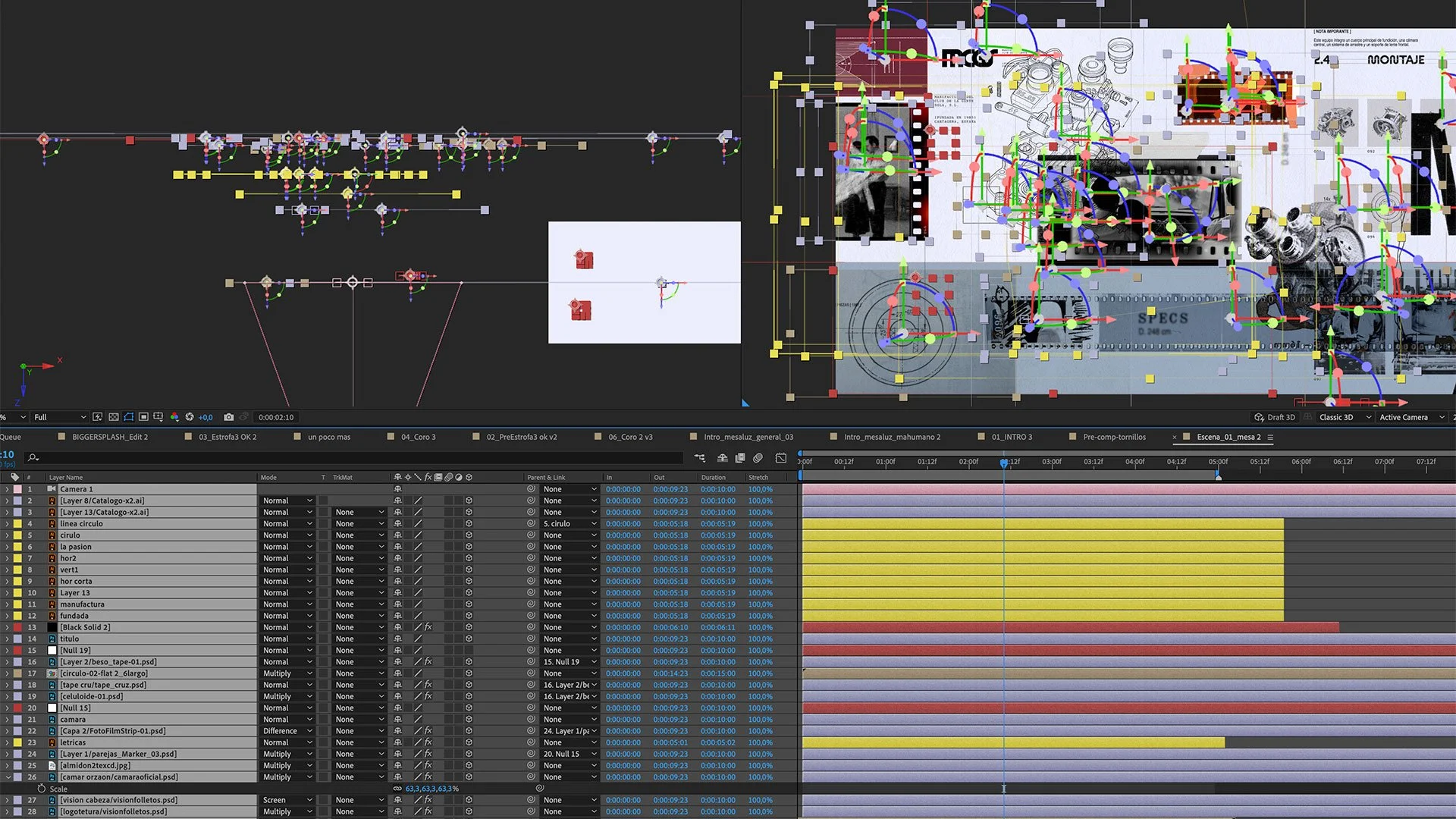The height and width of the screenshot is (819, 1456).
Task: Click the blue current time indicator playhead
Action: coord(1003,462)
